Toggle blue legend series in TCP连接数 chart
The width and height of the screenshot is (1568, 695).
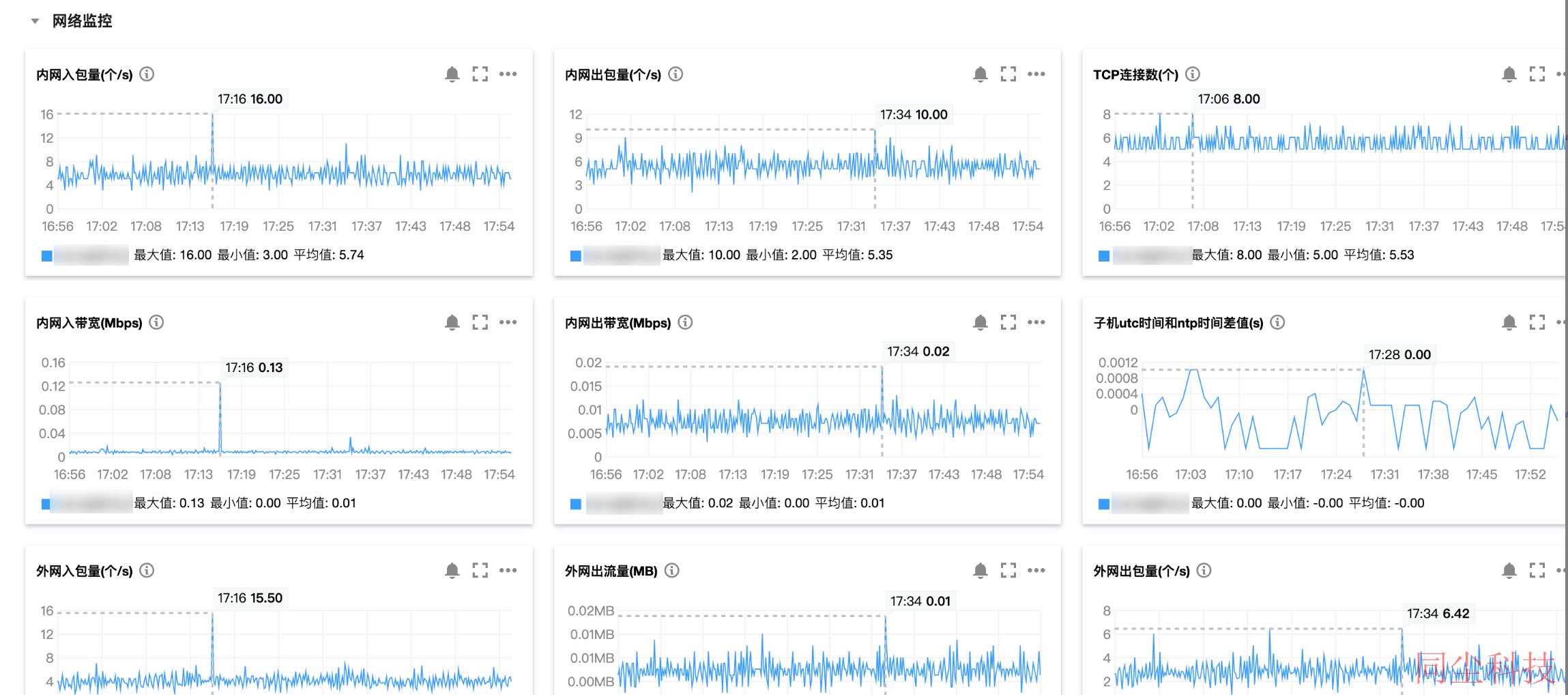pos(1104,256)
